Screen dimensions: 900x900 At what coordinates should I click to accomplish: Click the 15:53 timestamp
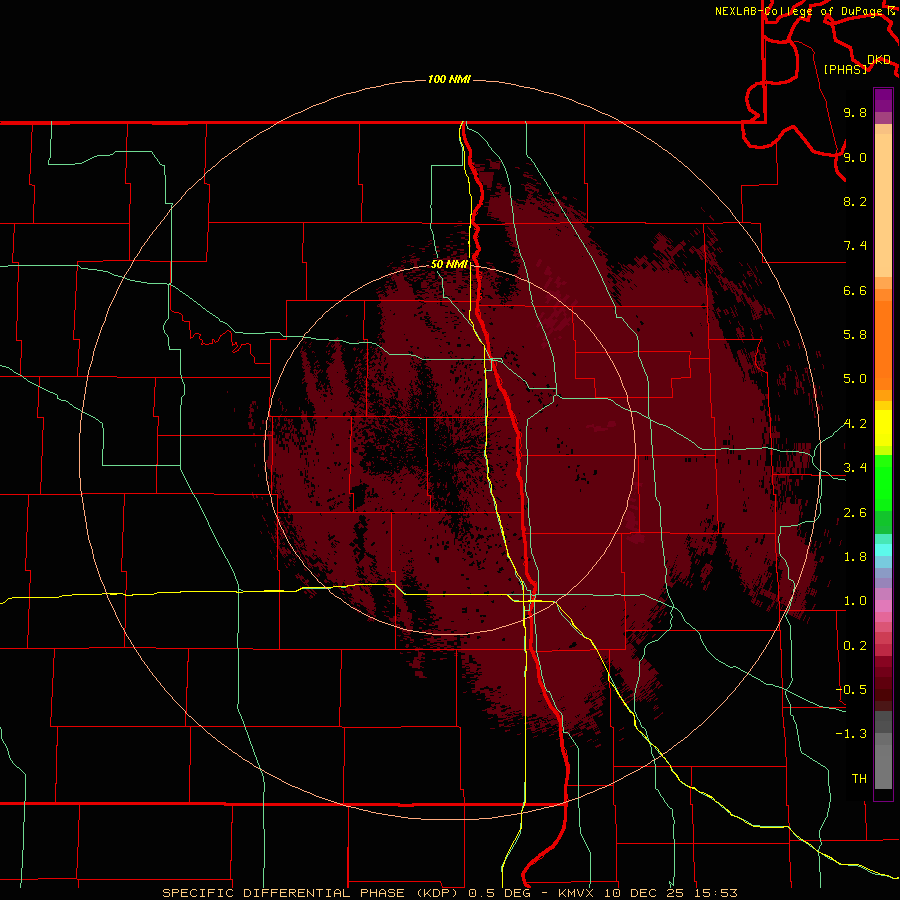tap(715, 893)
